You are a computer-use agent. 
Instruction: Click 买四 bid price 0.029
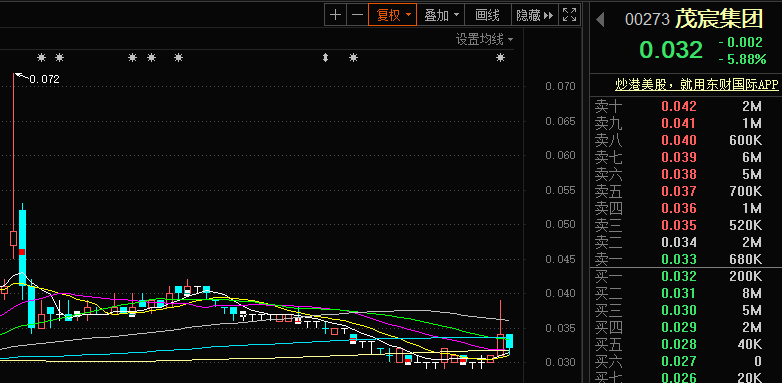pyautogui.click(x=679, y=327)
